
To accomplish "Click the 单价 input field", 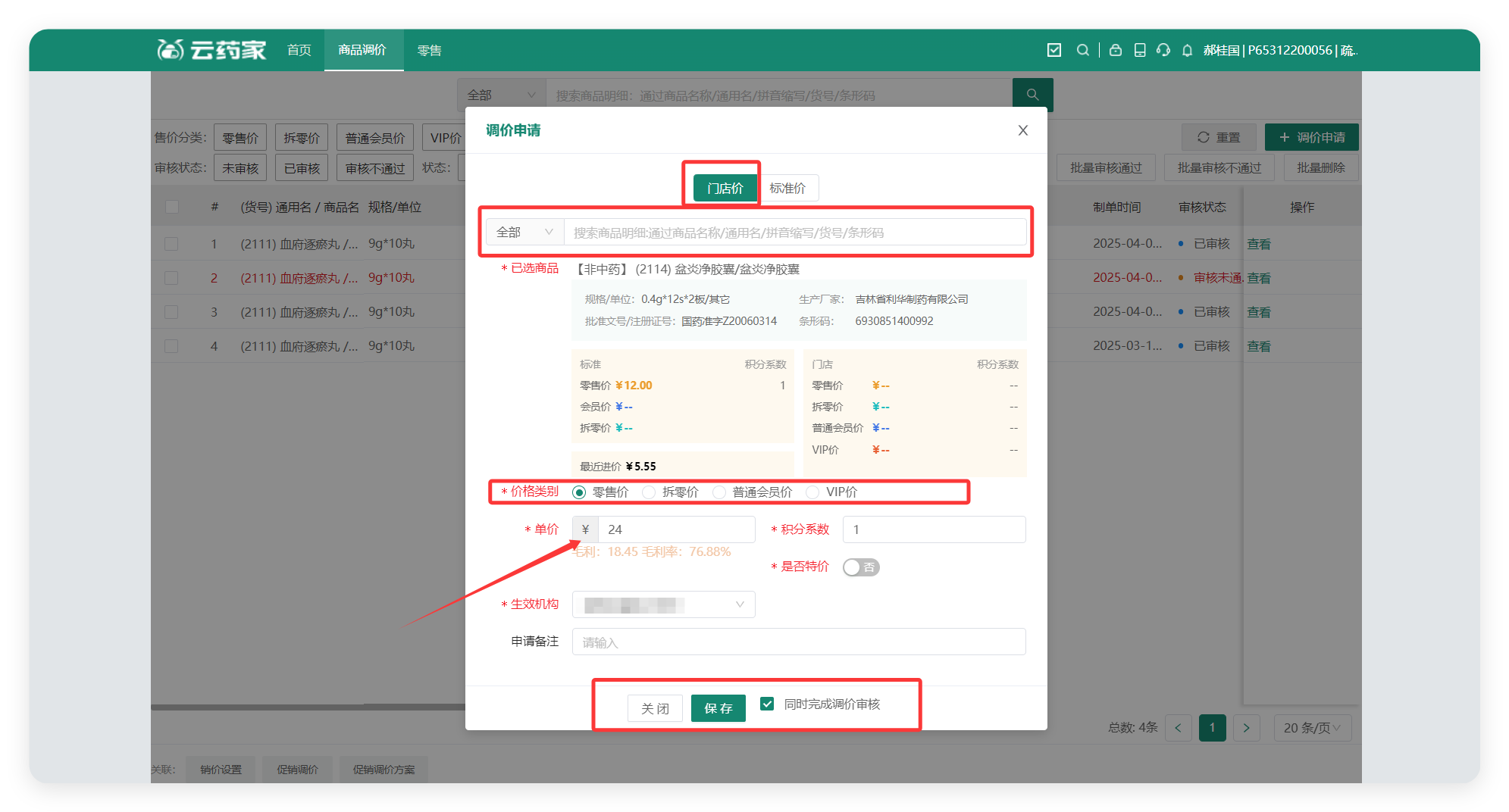I will coord(676,529).
